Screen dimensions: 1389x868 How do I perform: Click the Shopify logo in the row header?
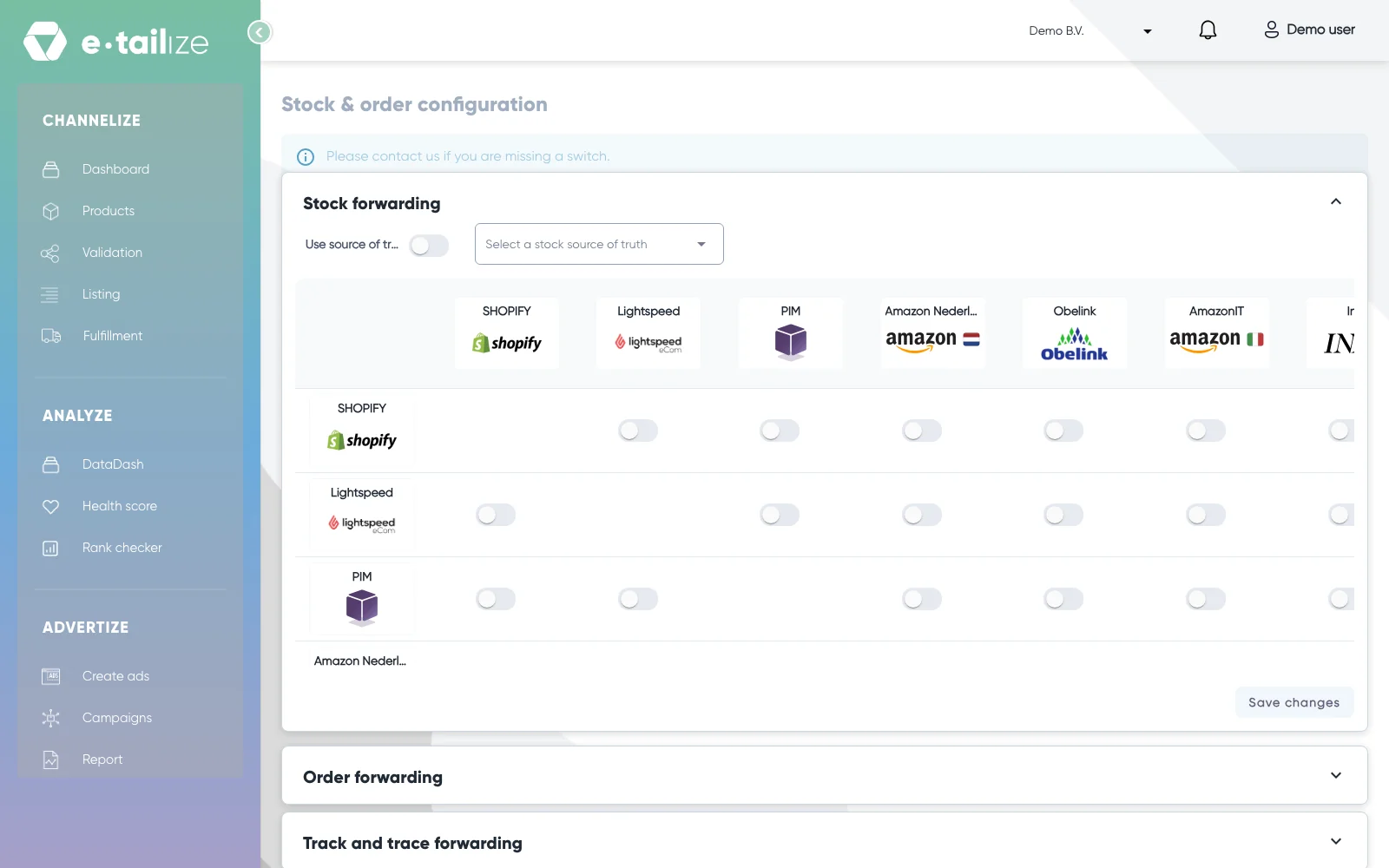[362, 440]
